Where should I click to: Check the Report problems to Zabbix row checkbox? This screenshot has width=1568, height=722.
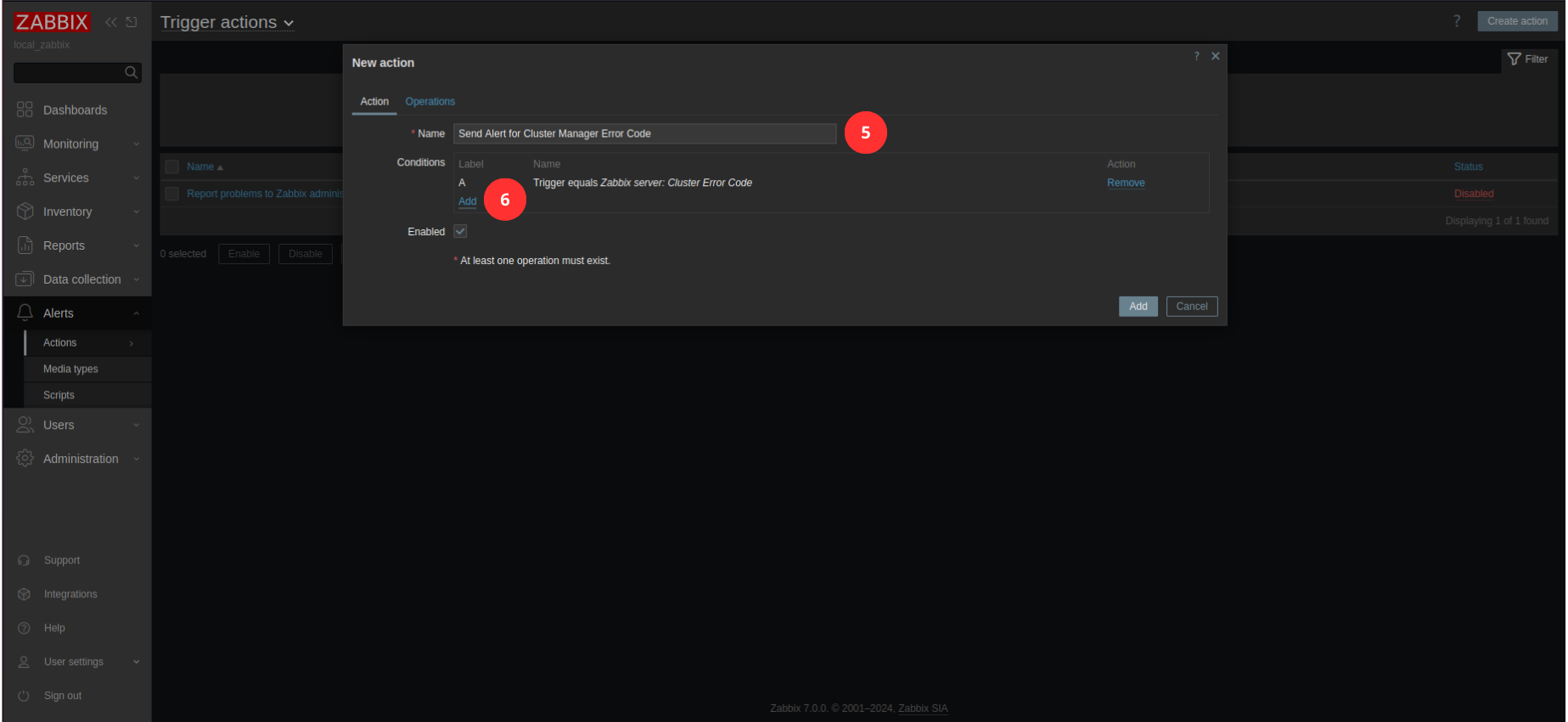tap(172, 194)
